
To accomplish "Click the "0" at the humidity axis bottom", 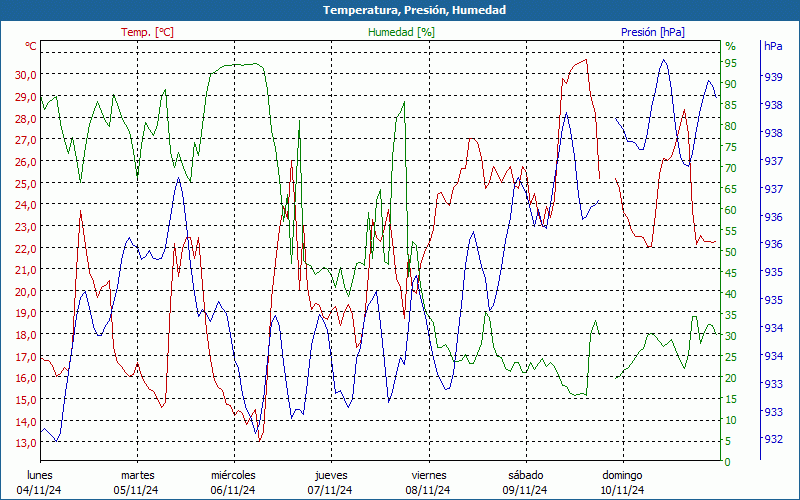I will (x=728, y=462).
